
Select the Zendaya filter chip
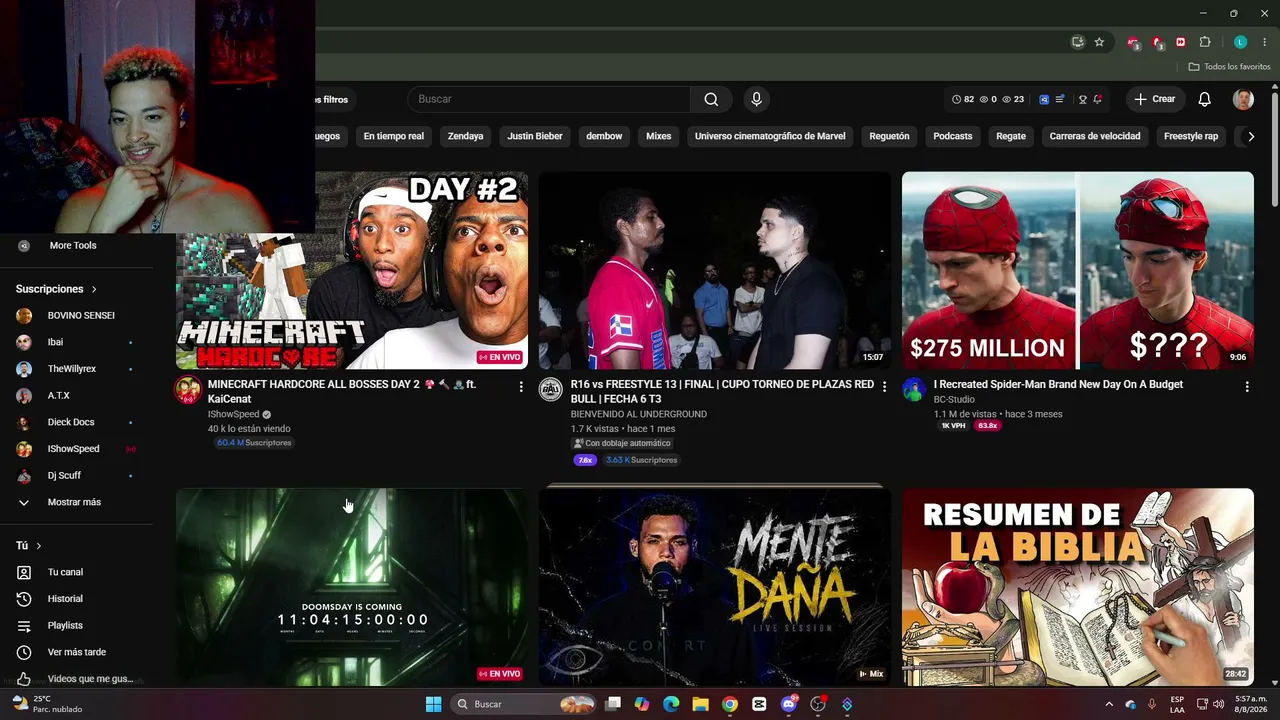point(465,136)
